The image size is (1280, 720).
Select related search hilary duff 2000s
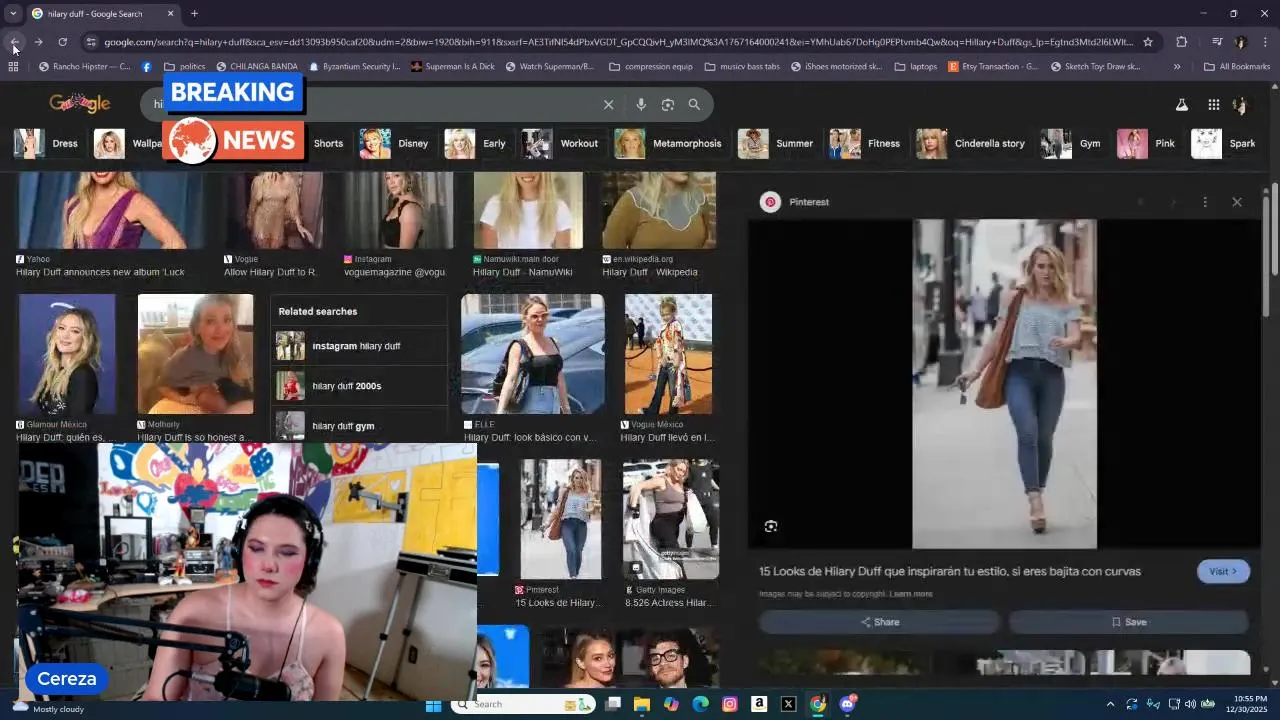(358, 386)
